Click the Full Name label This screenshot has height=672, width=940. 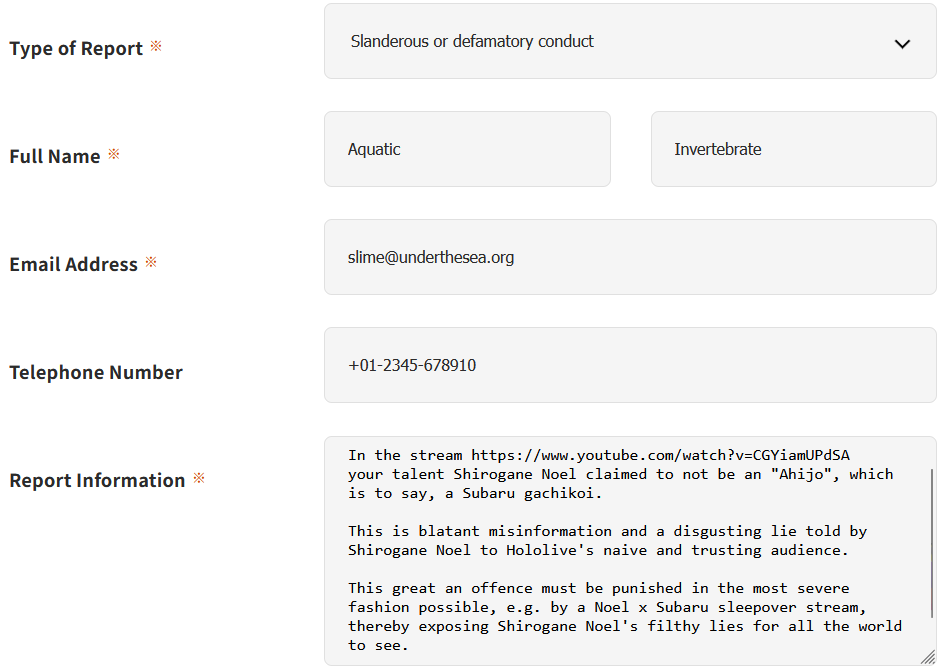click(55, 156)
